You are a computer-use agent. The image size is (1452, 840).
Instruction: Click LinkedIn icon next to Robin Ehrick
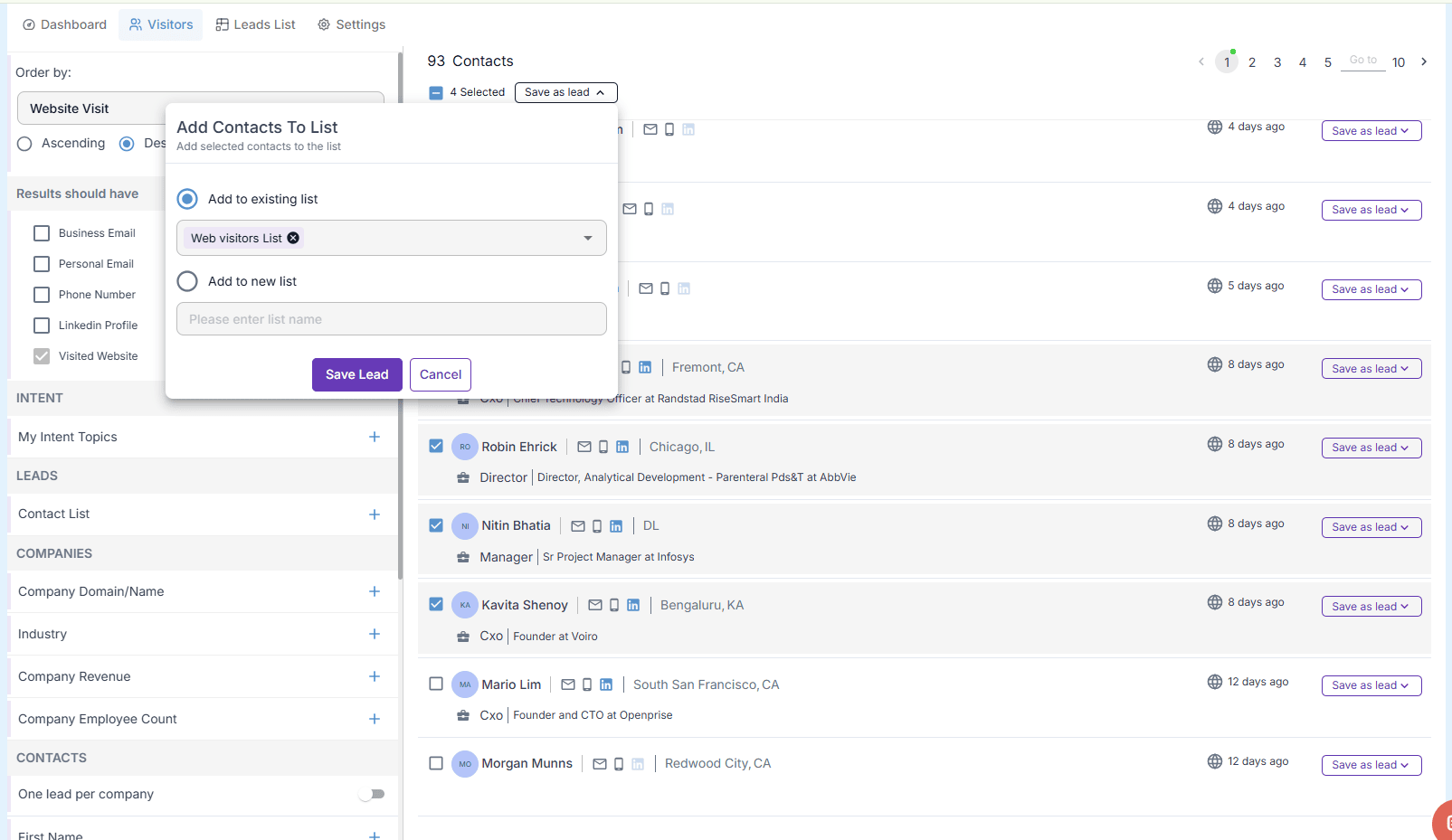[622, 447]
